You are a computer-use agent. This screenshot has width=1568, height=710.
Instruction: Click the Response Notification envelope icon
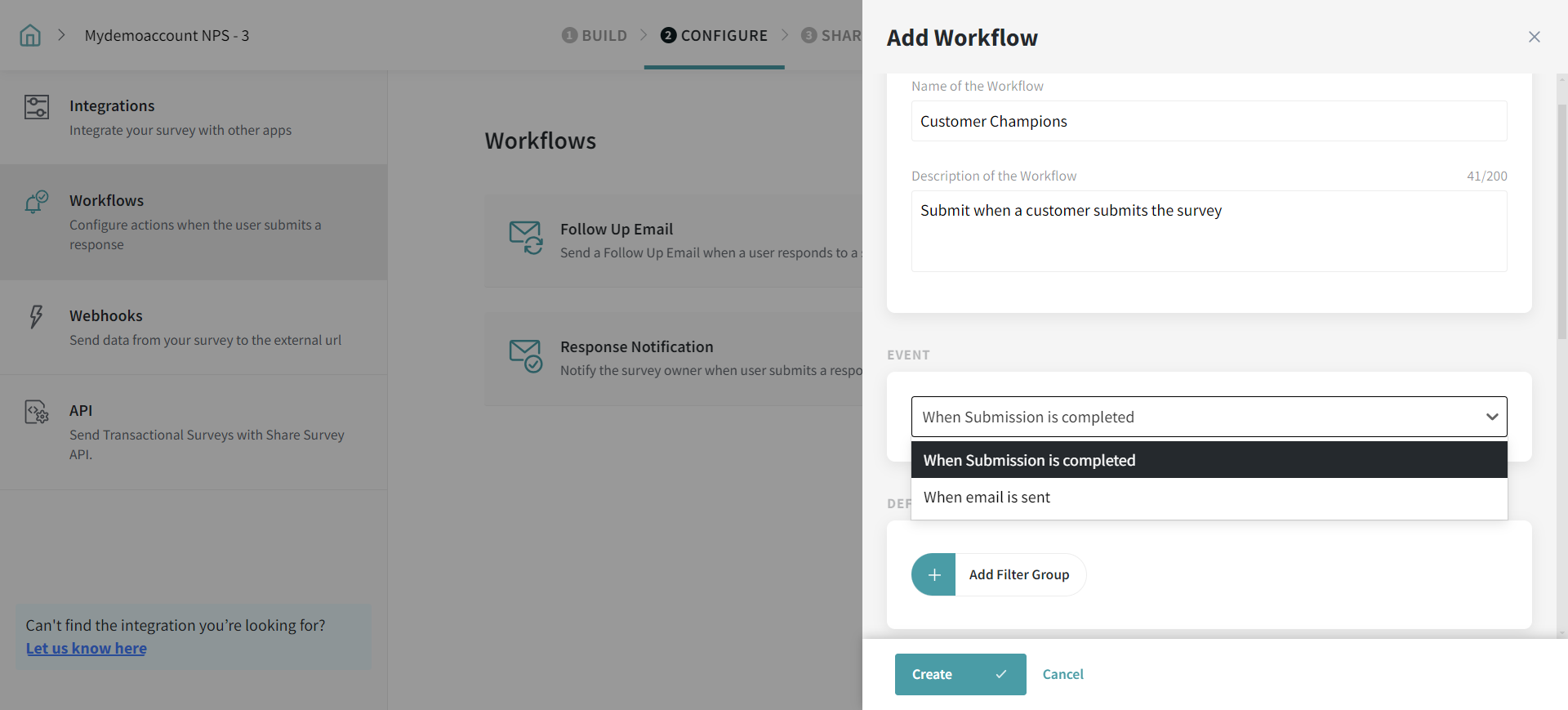526,356
